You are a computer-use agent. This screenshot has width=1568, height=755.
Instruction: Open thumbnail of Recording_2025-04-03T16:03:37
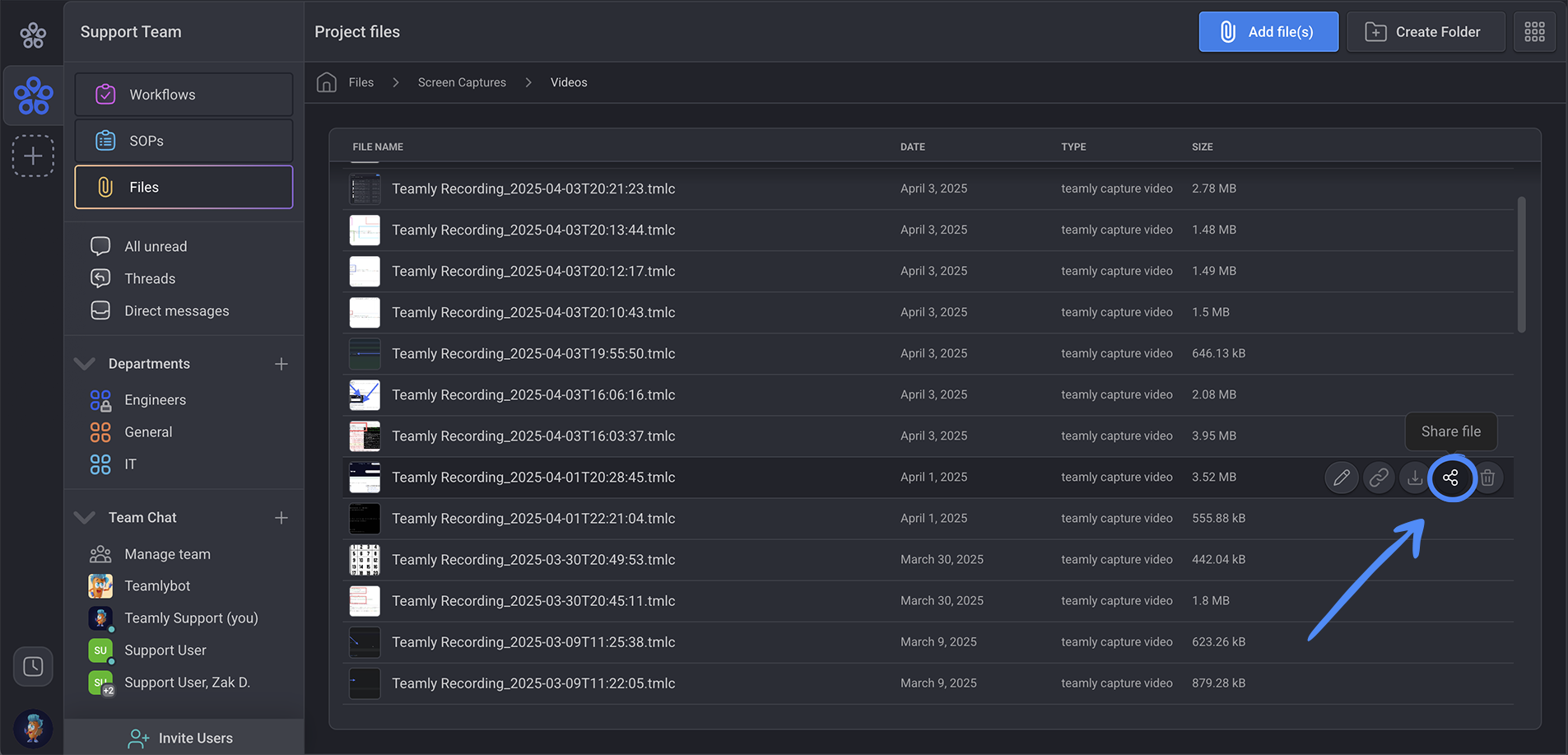pos(365,436)
